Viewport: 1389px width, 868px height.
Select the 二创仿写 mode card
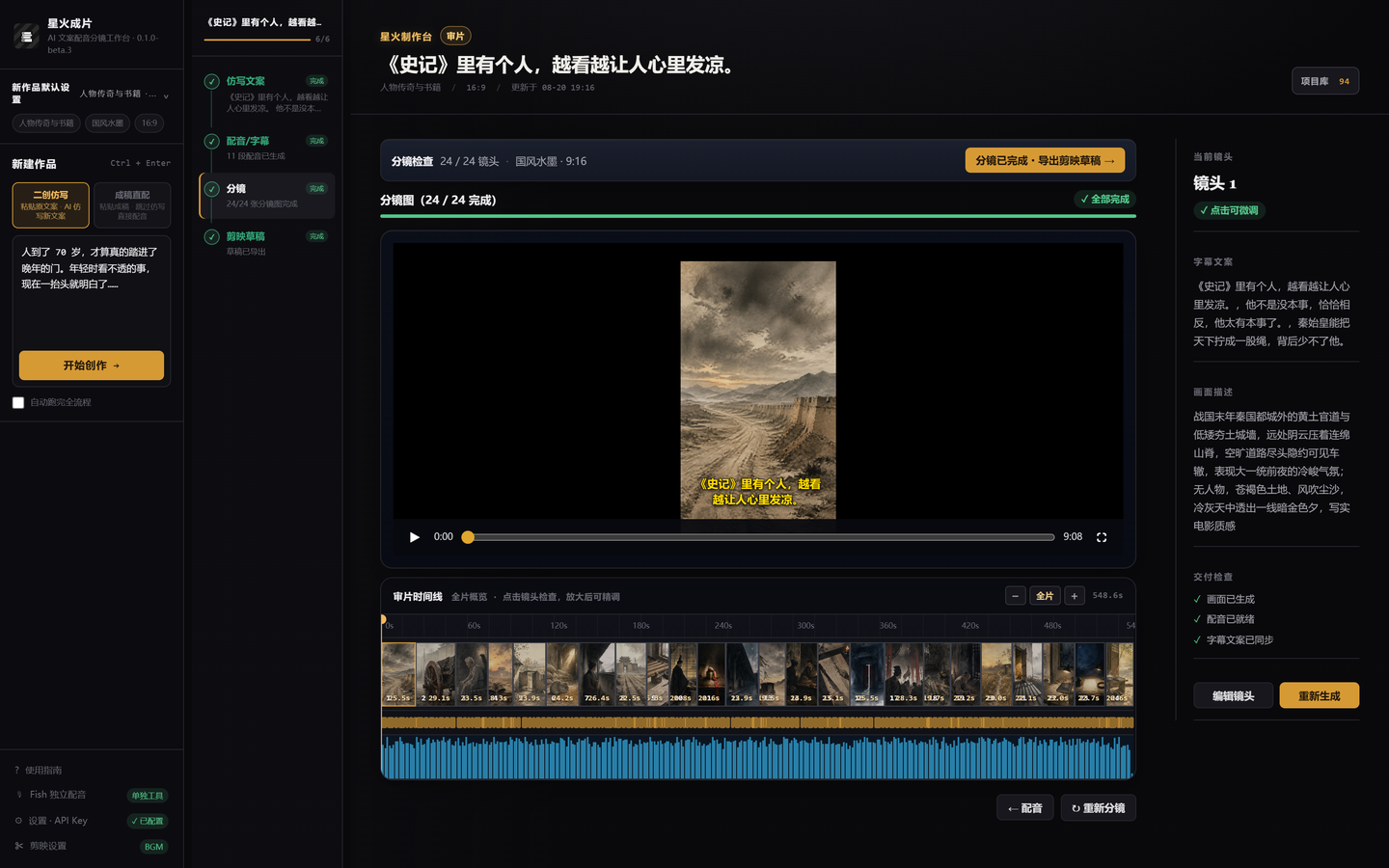[x=51, y=205]
